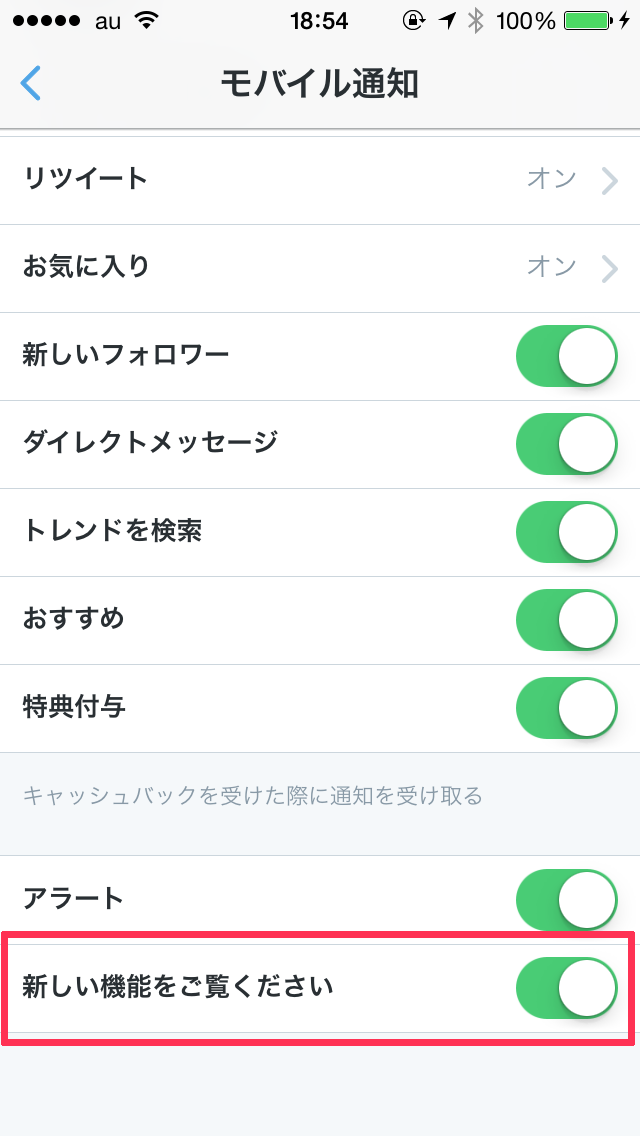This screenshot has width=640, height=1136.
Task: Turn off the ダイレクトメッセージ toggle
Action: [566, 444]
